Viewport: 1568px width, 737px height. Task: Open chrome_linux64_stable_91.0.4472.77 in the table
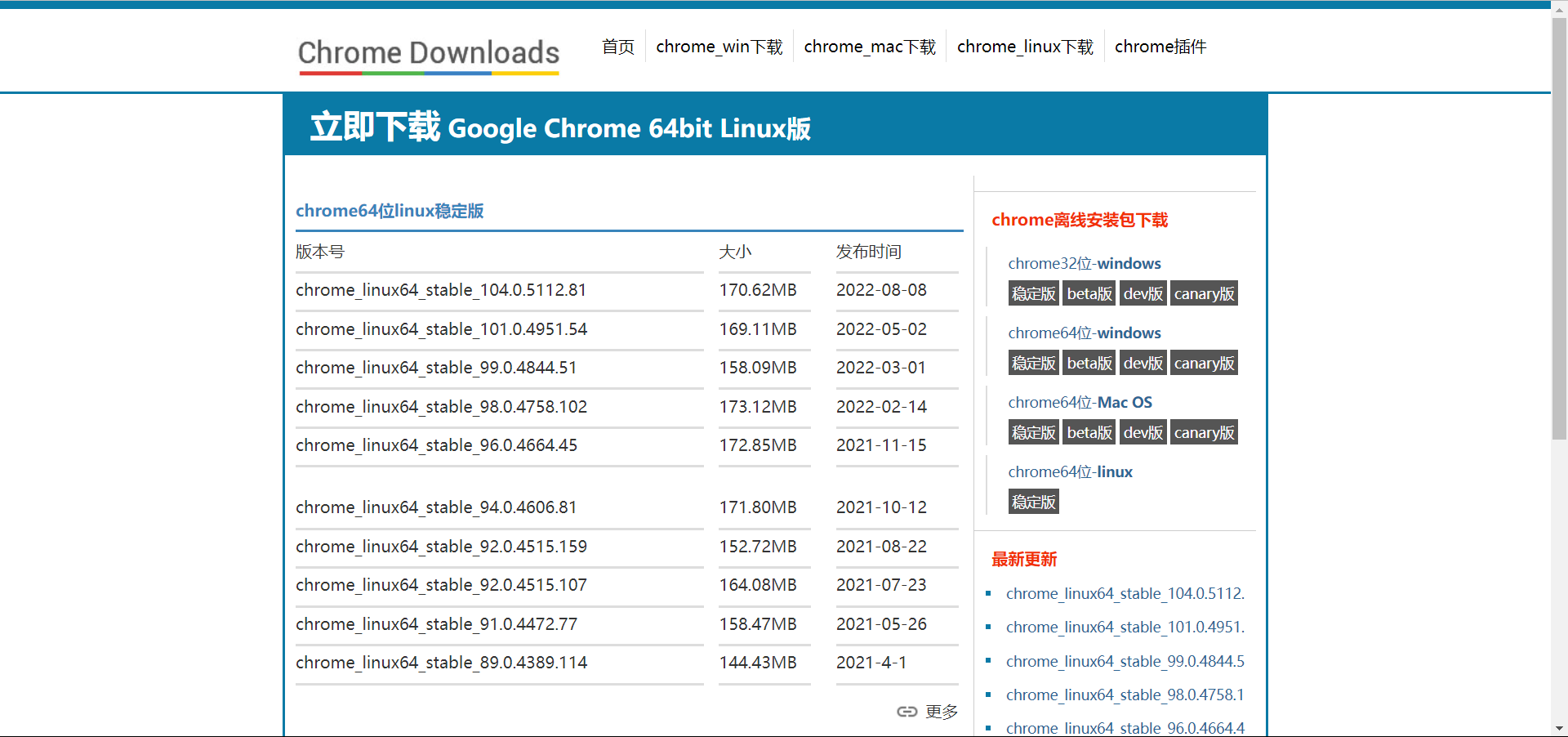[436, 624]
